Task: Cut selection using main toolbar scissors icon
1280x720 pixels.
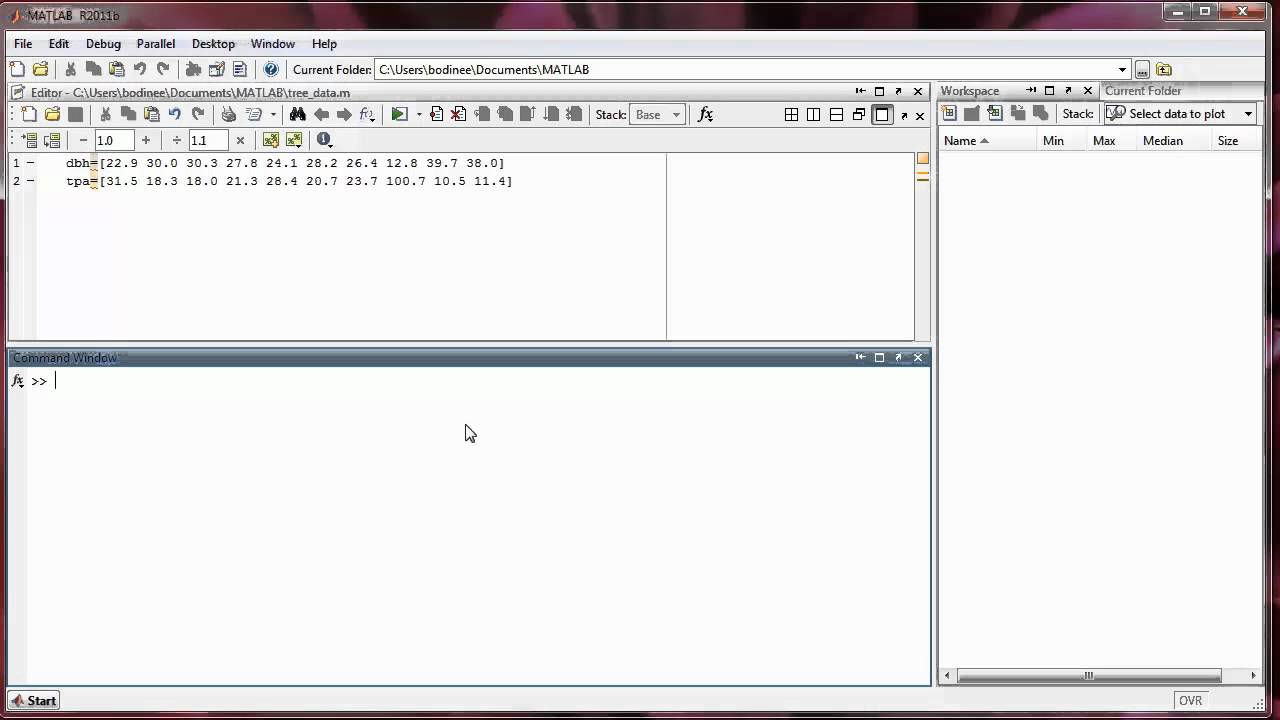Action: click(70, 69)
